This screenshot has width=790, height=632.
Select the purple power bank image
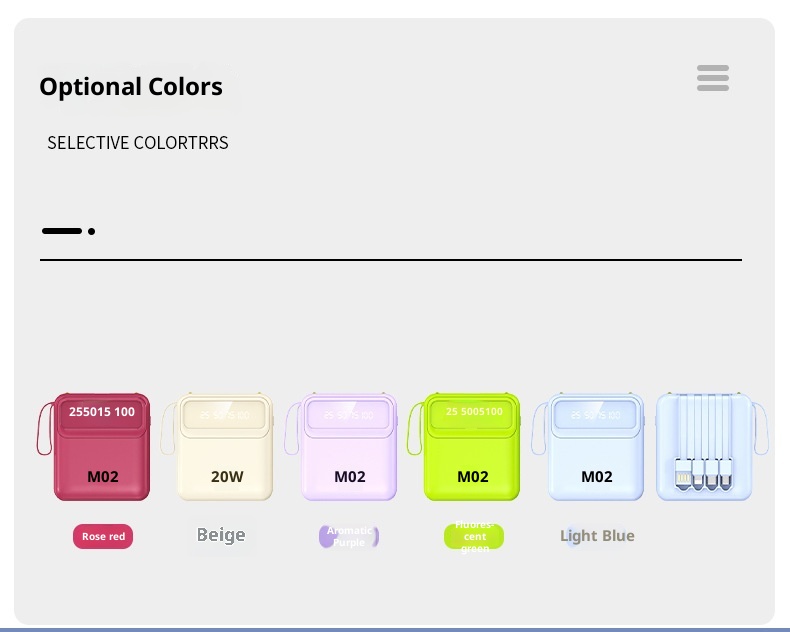coord(349,447)
